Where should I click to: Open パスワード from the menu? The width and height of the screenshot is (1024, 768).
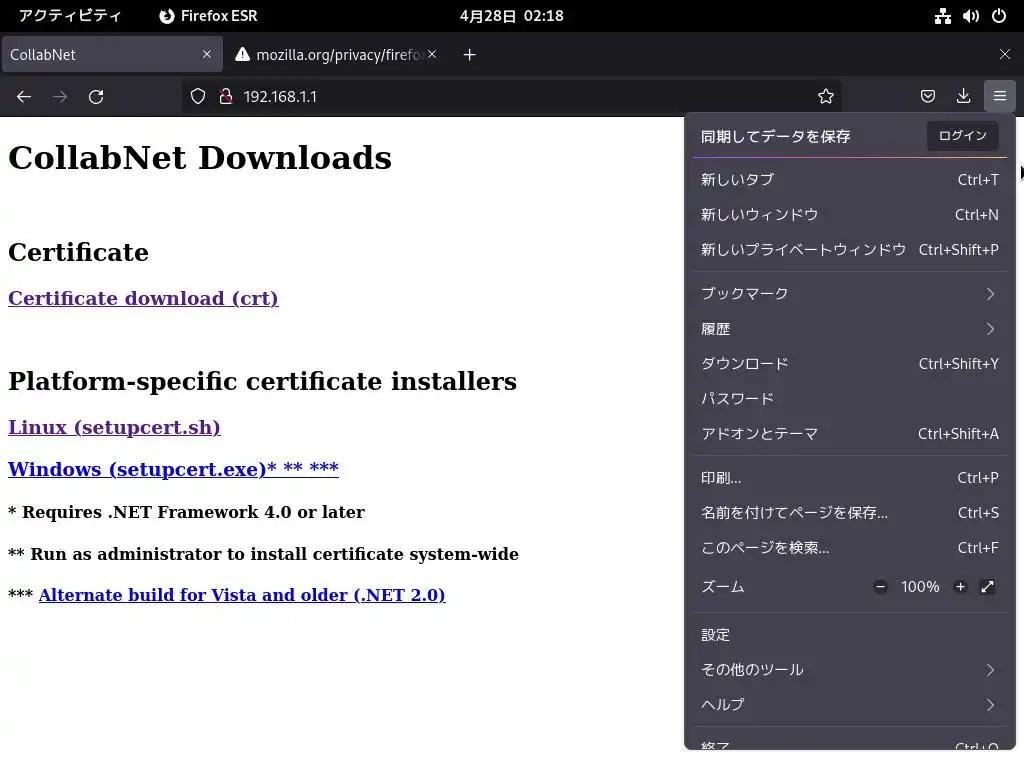pos(849,399)
